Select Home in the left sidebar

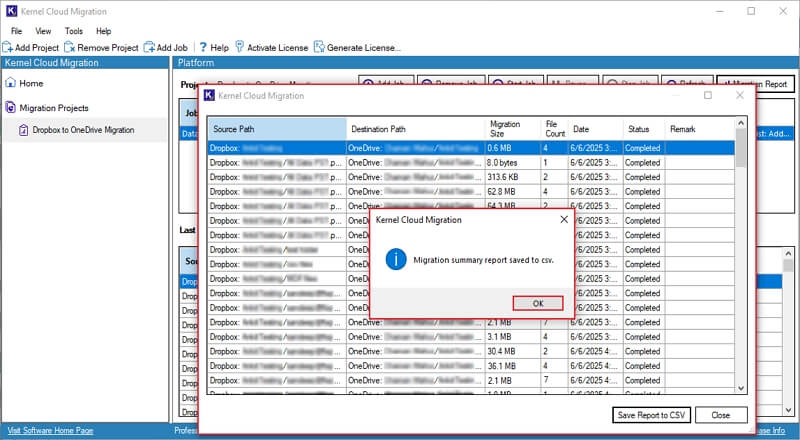click(x=31, y=83)
